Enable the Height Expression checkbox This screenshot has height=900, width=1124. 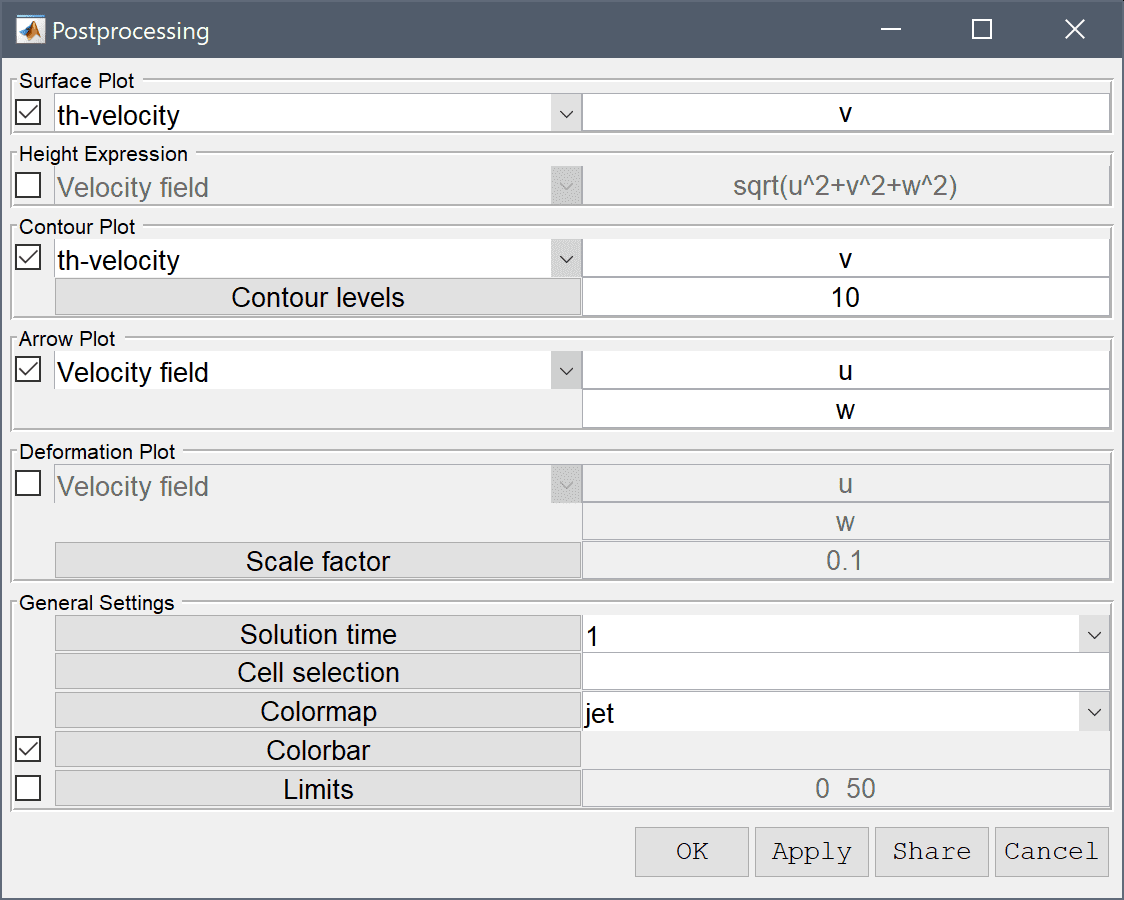tap(28, 185)
